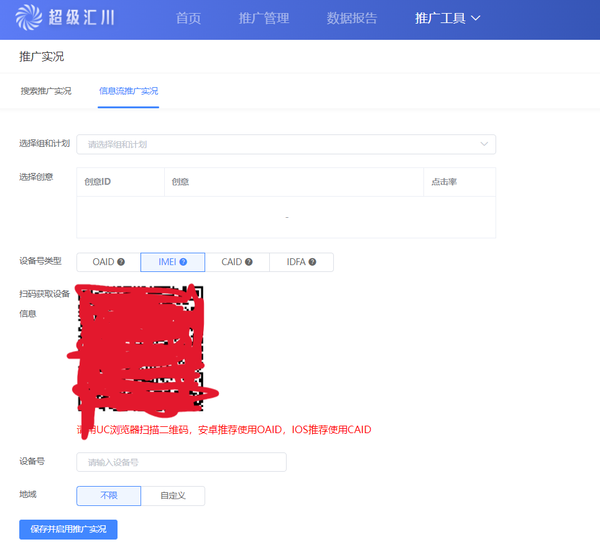Choose 自定义 for region
This screenshot has width=600, height=552.
pos(173,496)
